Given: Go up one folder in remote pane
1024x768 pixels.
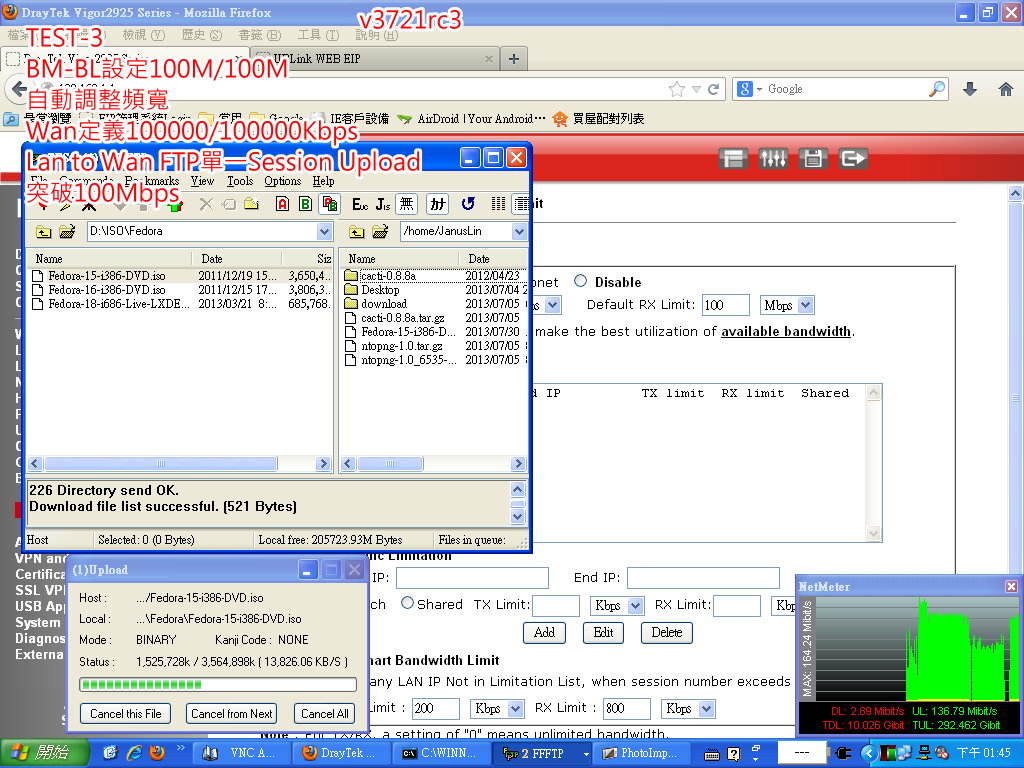Looking at the screenshot, I should [357, 231].
